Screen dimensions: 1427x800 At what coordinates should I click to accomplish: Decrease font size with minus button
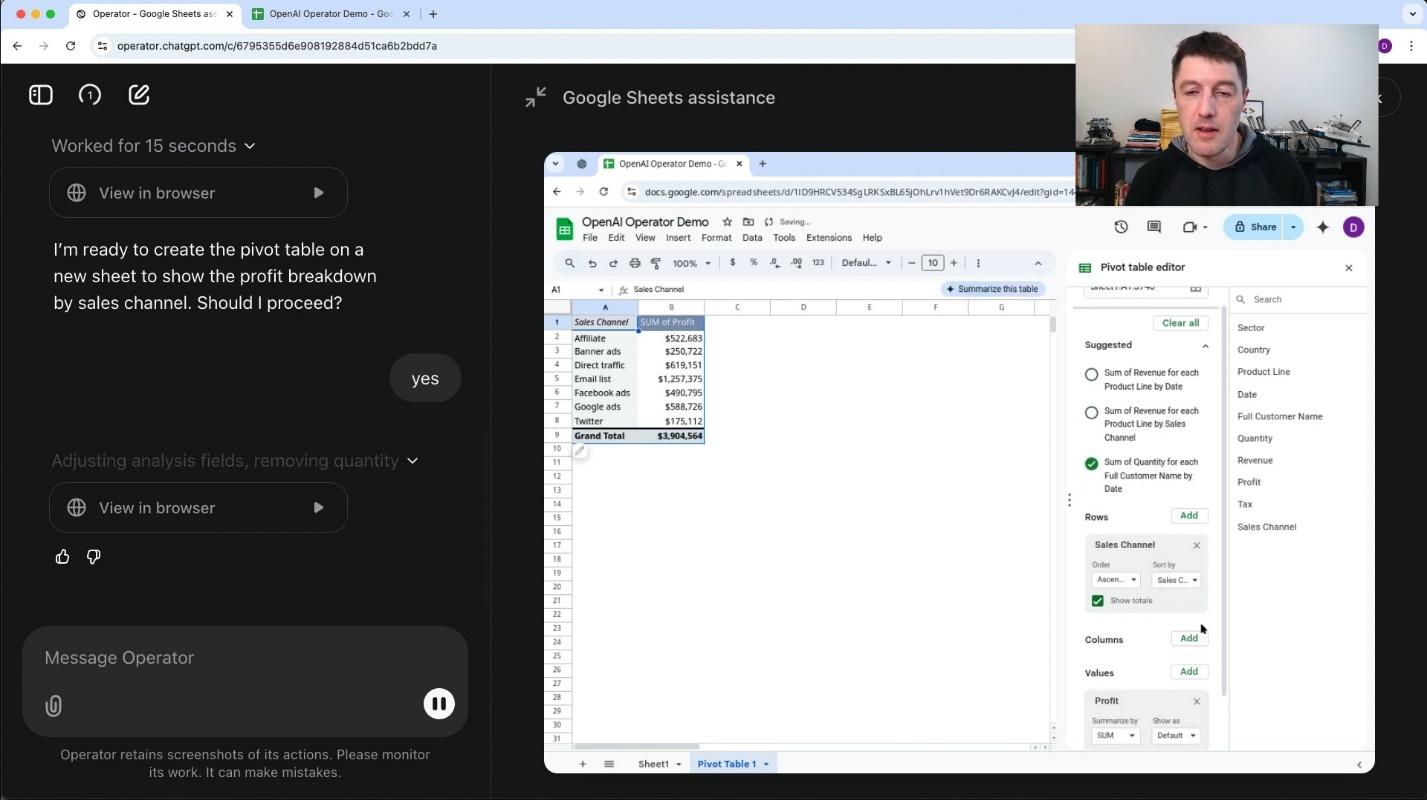(912, 263)
